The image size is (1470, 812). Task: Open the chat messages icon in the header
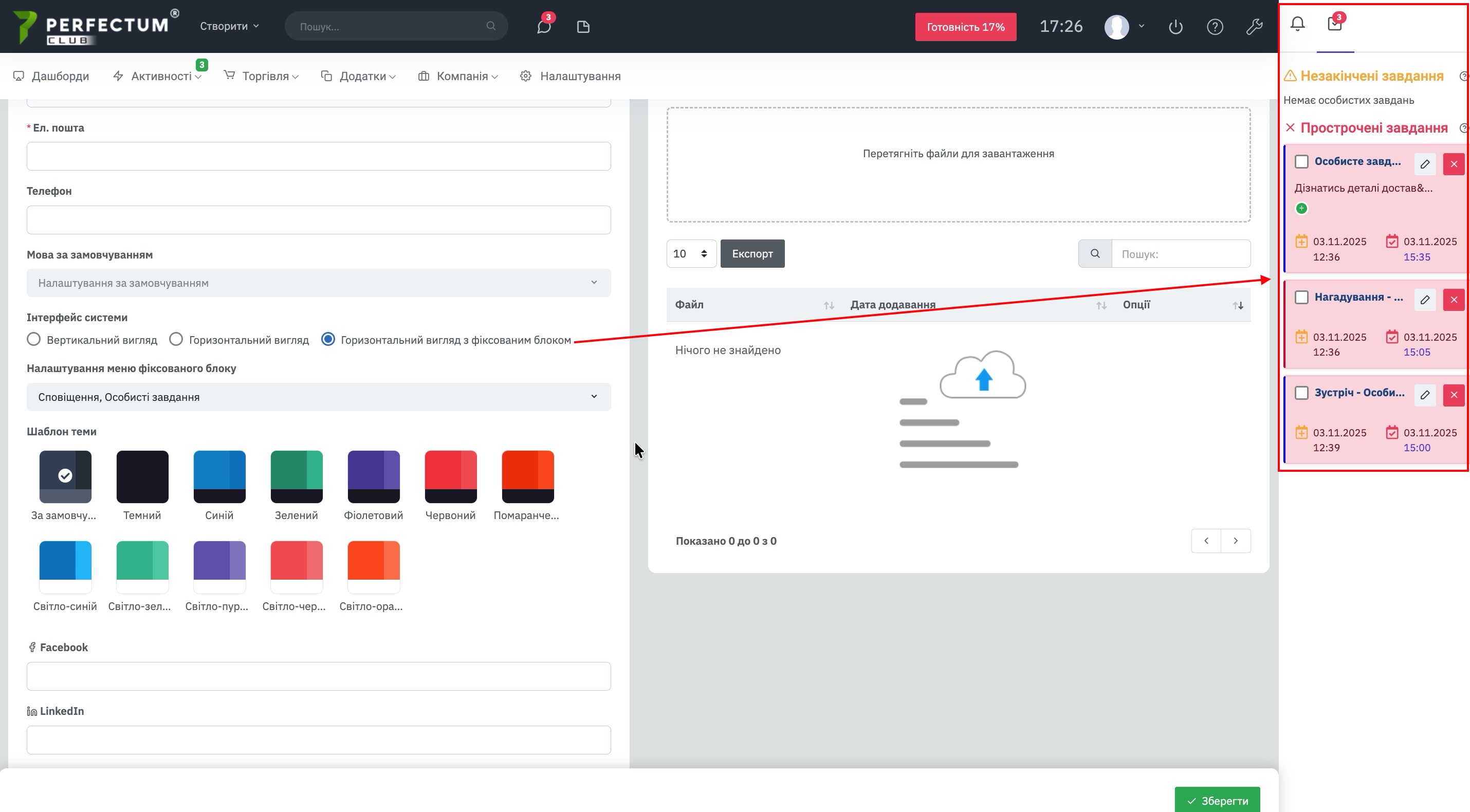[x=543, y=26]
